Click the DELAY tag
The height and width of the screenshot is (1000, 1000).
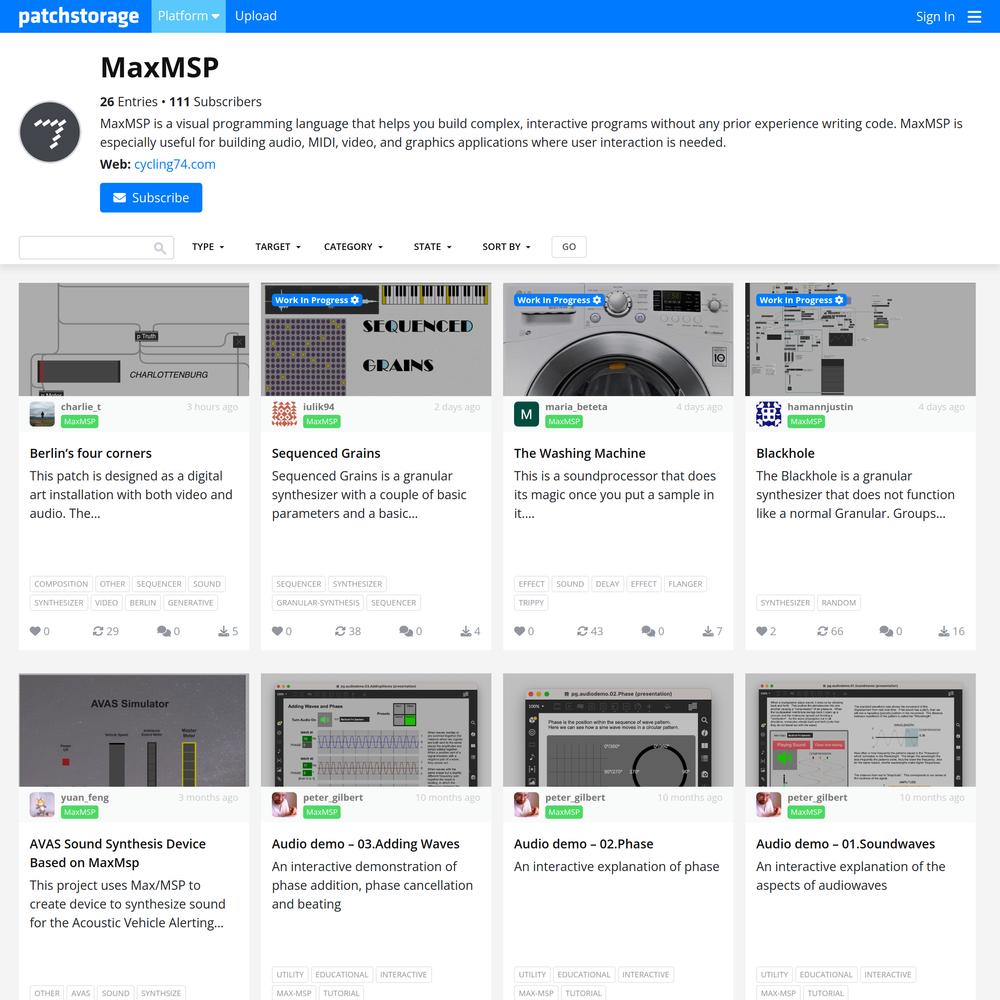pos(607,584)
